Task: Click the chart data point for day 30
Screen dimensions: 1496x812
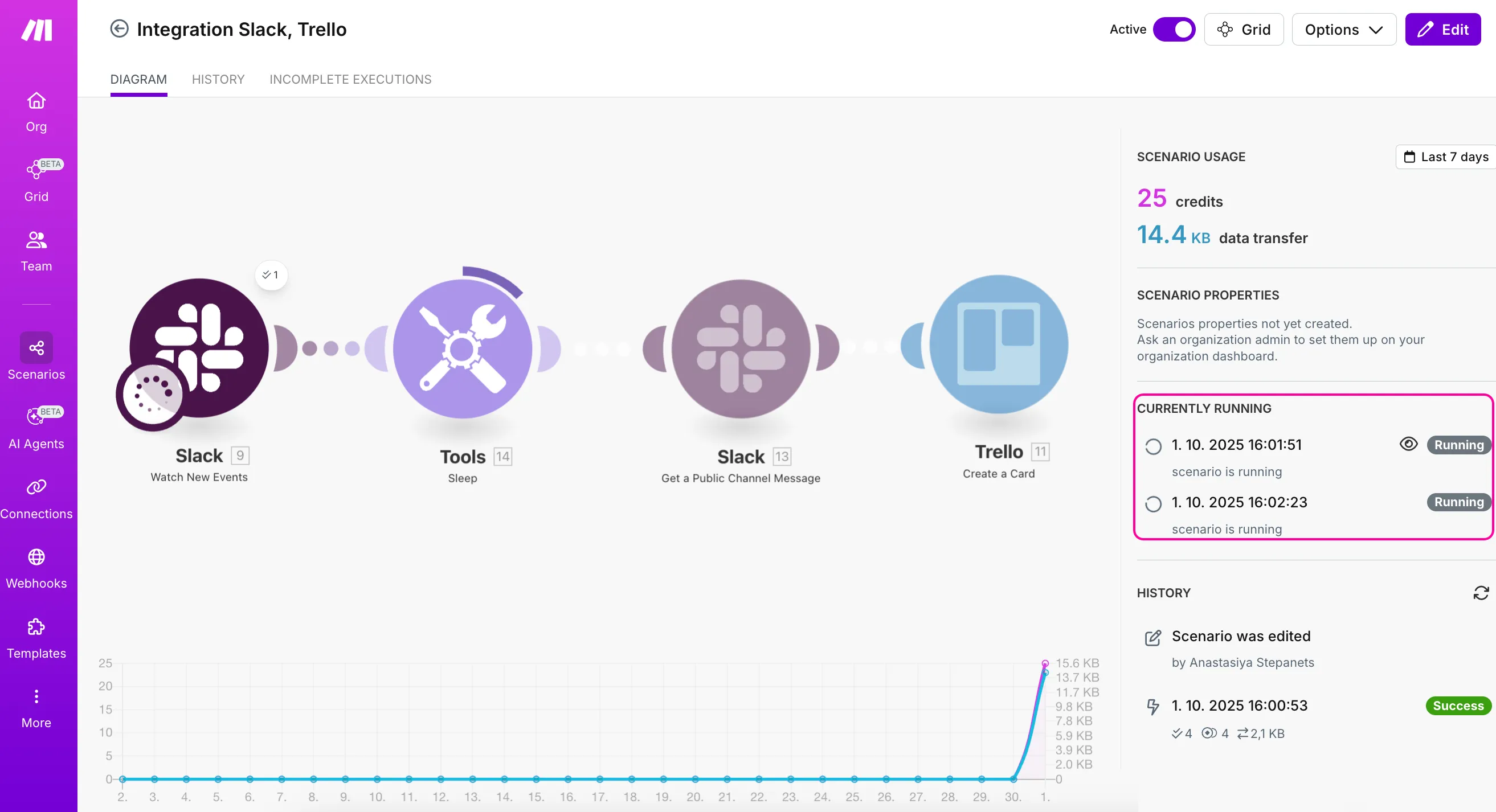Action: 1013,779
